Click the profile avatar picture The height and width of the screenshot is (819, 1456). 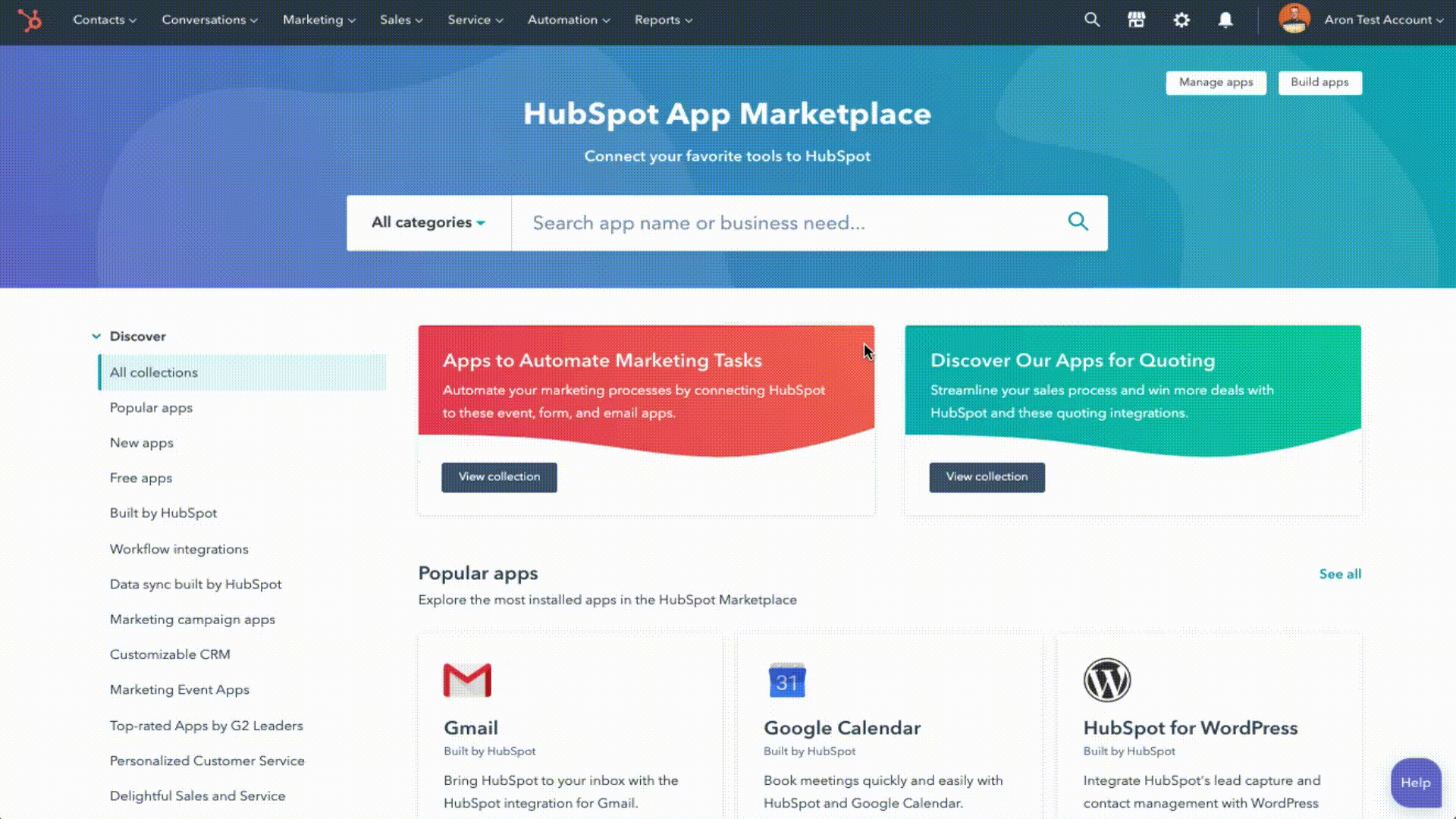tap(1294, 19)
